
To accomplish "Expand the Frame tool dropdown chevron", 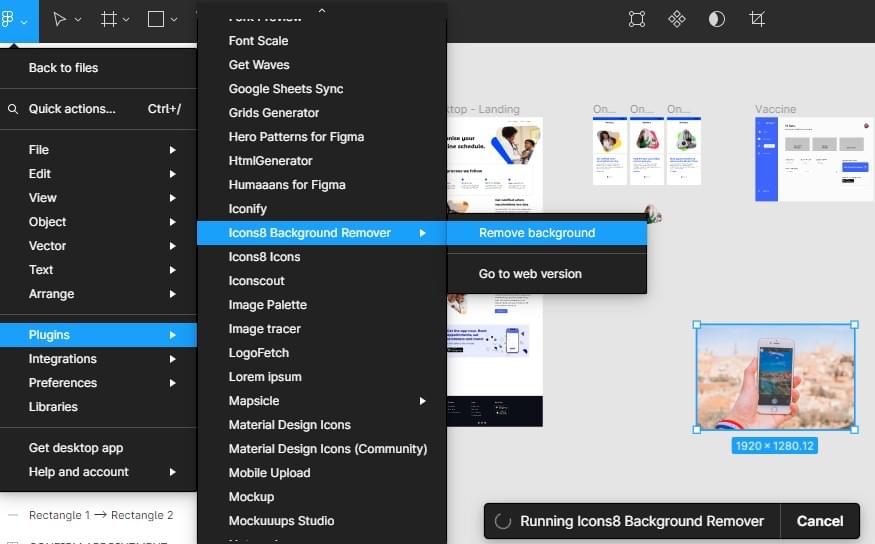I will point(126,20).
